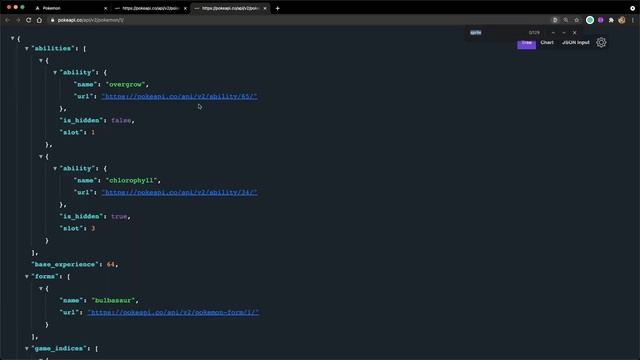The height and width of the screenshot is (360, 640).
Task: Jump to next find result
Action: tap(564, 33)
